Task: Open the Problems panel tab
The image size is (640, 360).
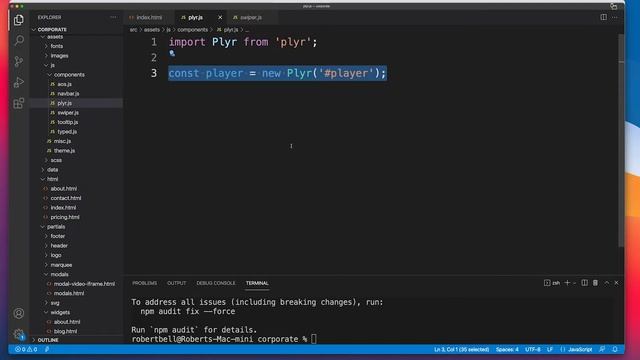Action: [x=144, y=283]
